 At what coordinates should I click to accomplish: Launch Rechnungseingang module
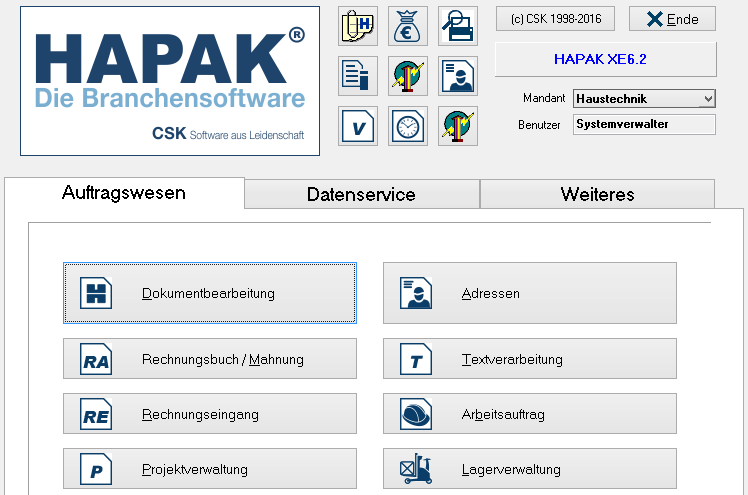[210, 413]
